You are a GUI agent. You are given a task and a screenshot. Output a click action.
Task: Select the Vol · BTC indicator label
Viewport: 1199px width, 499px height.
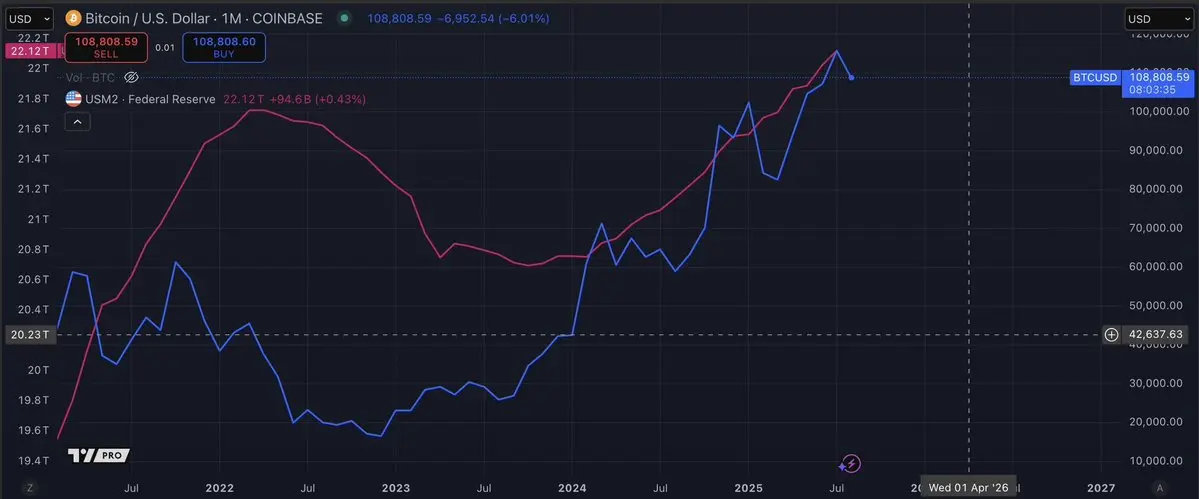click(89, 77)
